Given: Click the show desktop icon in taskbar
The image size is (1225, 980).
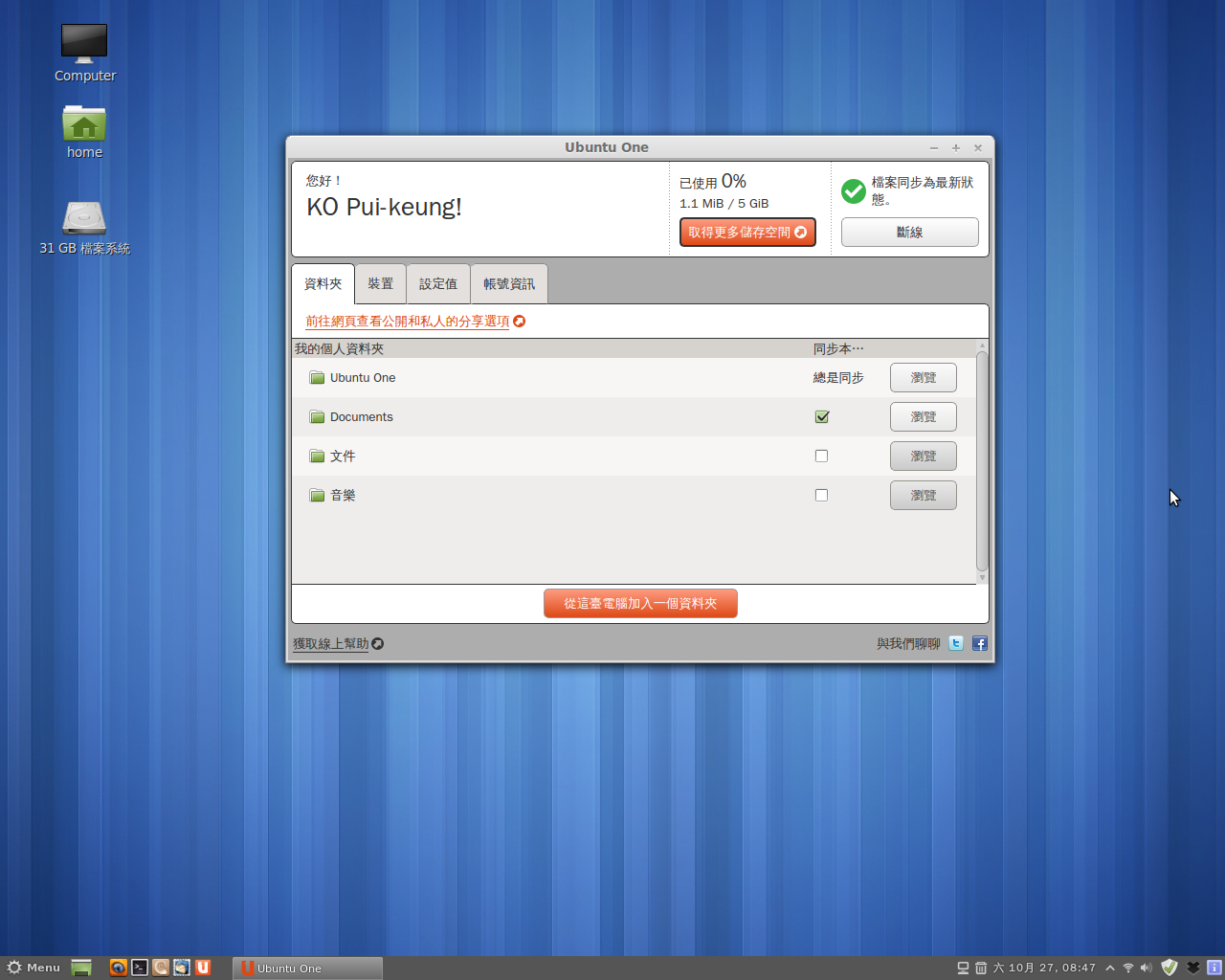Looking at the screenshot, I should pyautogui.click(x=81, y=968).
